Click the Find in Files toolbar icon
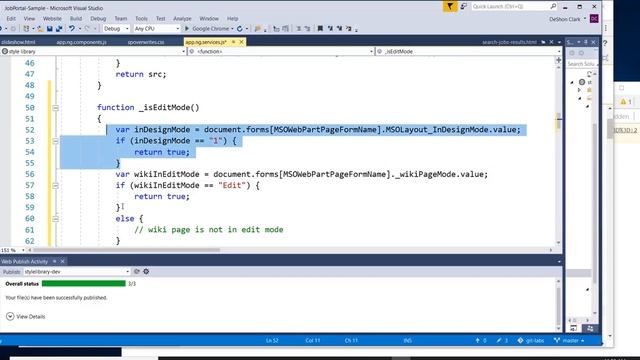Viewport: 640px width, 360px height. 258,29
